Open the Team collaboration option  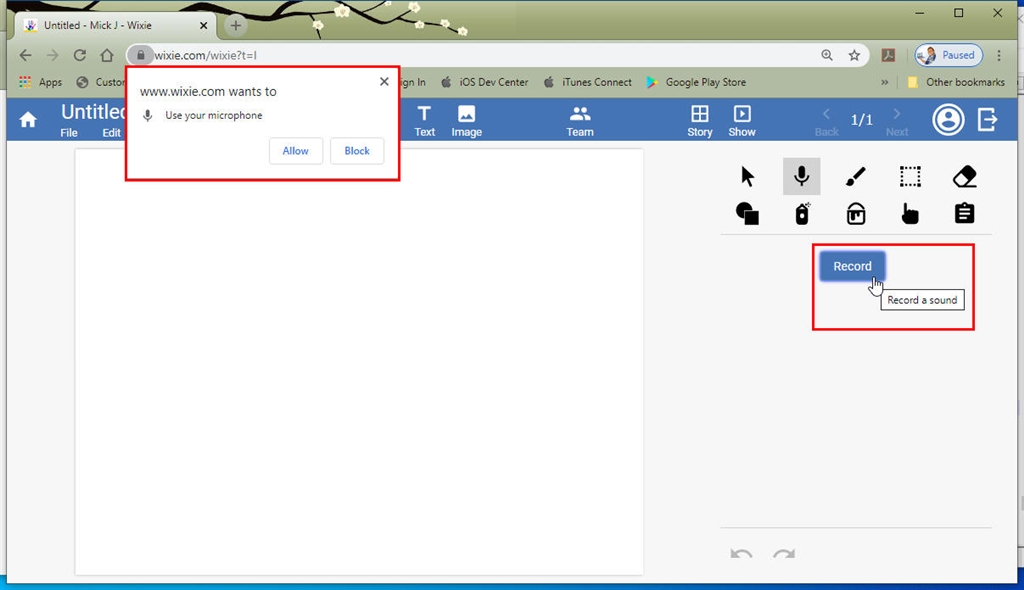click(x=580, y=122)
